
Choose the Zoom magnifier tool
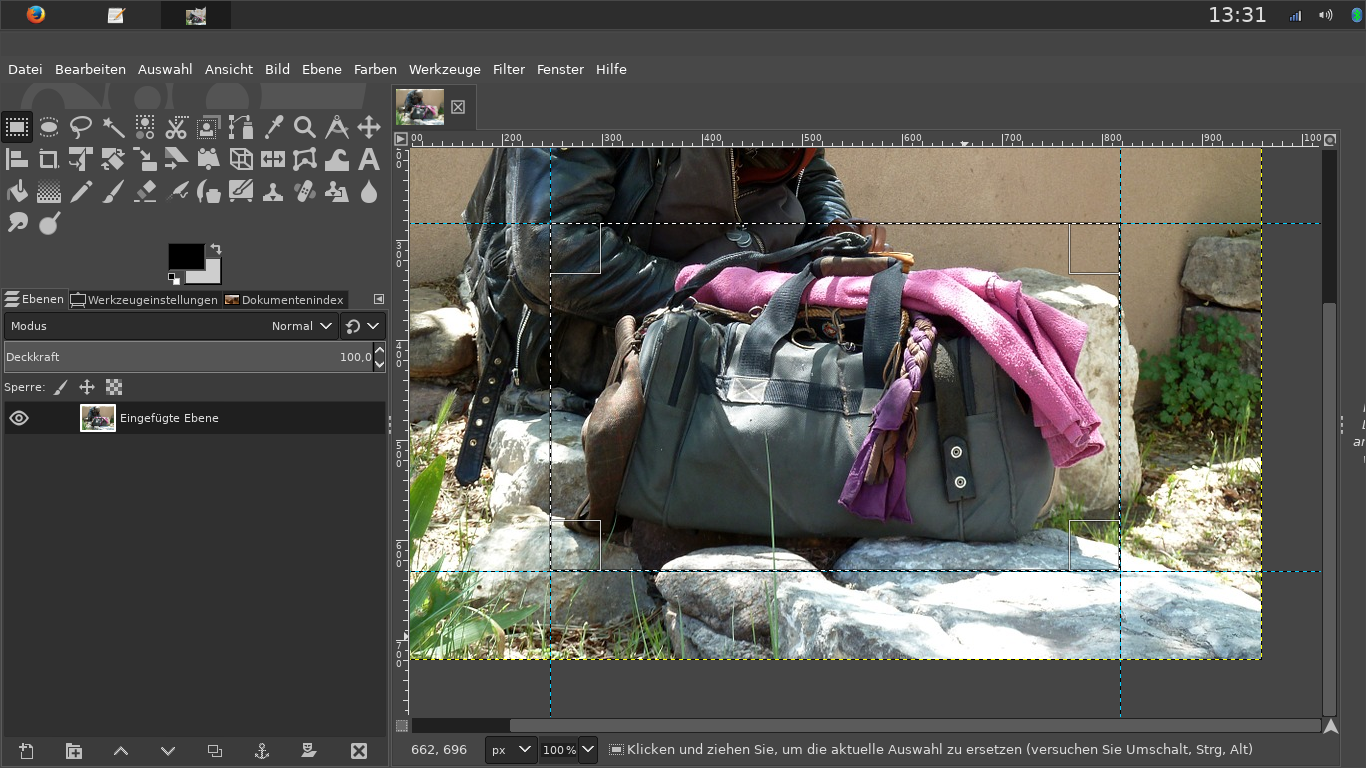click(x=305, y=127)
